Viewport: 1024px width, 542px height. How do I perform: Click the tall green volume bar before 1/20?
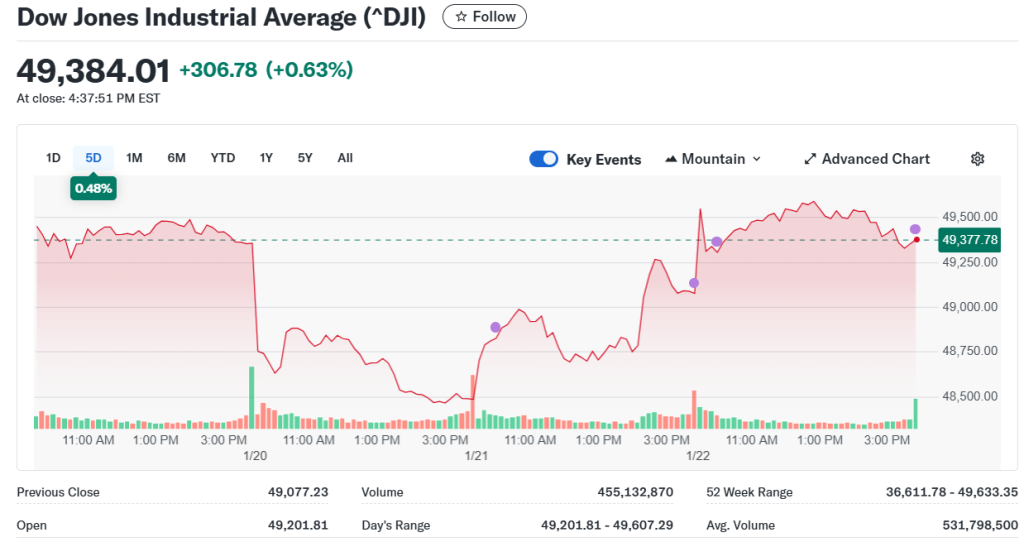click(x=251, y=398)
